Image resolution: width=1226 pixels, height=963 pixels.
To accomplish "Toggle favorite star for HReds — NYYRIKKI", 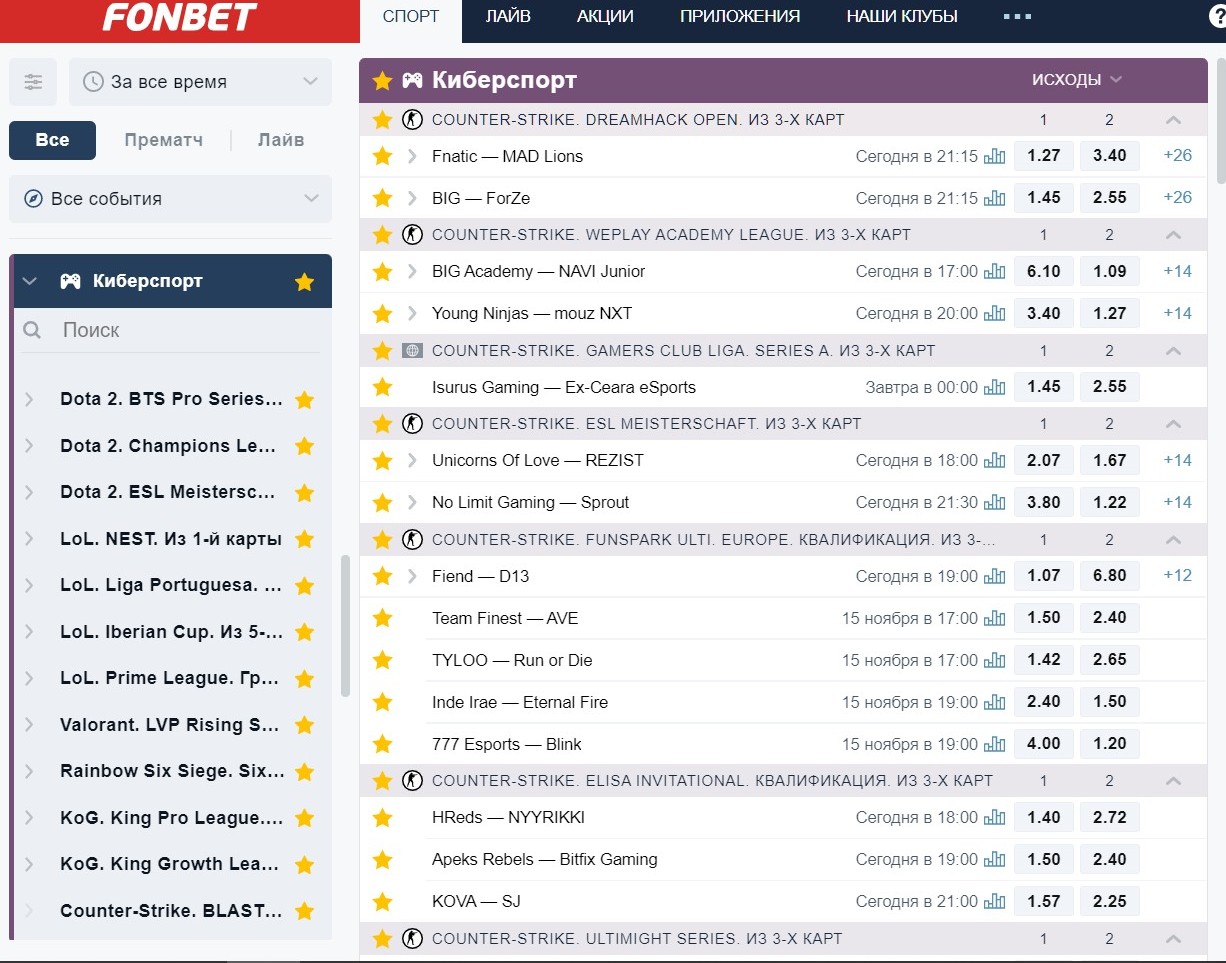I will pos(382,818).
